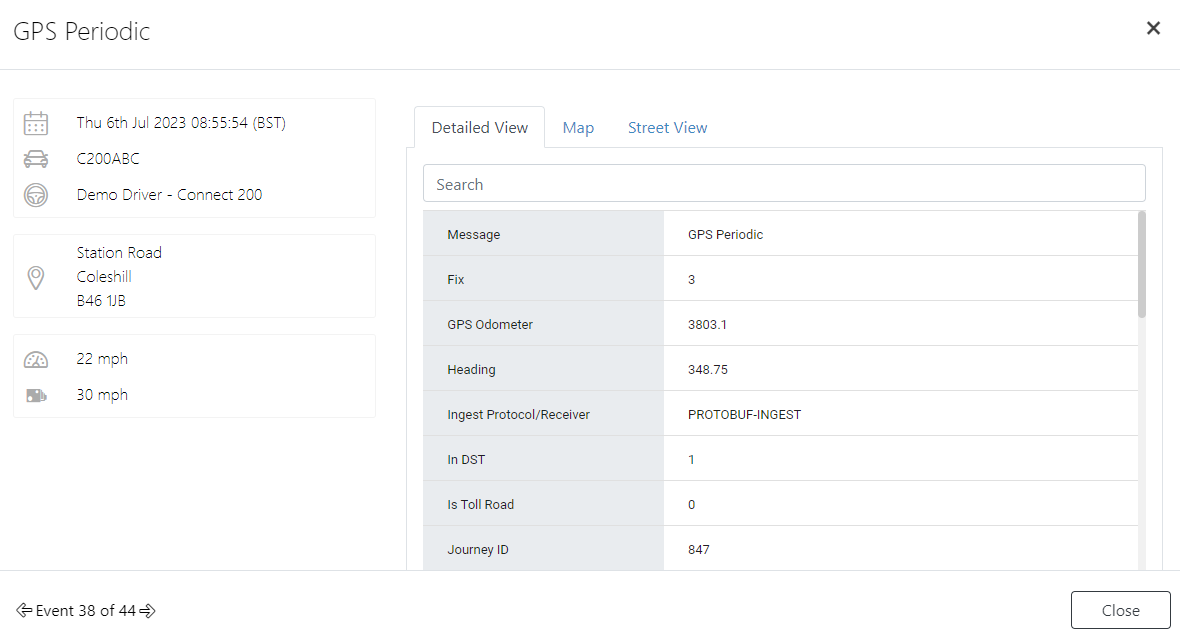Click the In DST value link
Viewport: 1180px width, 634px height.
[x=690, y=459]
